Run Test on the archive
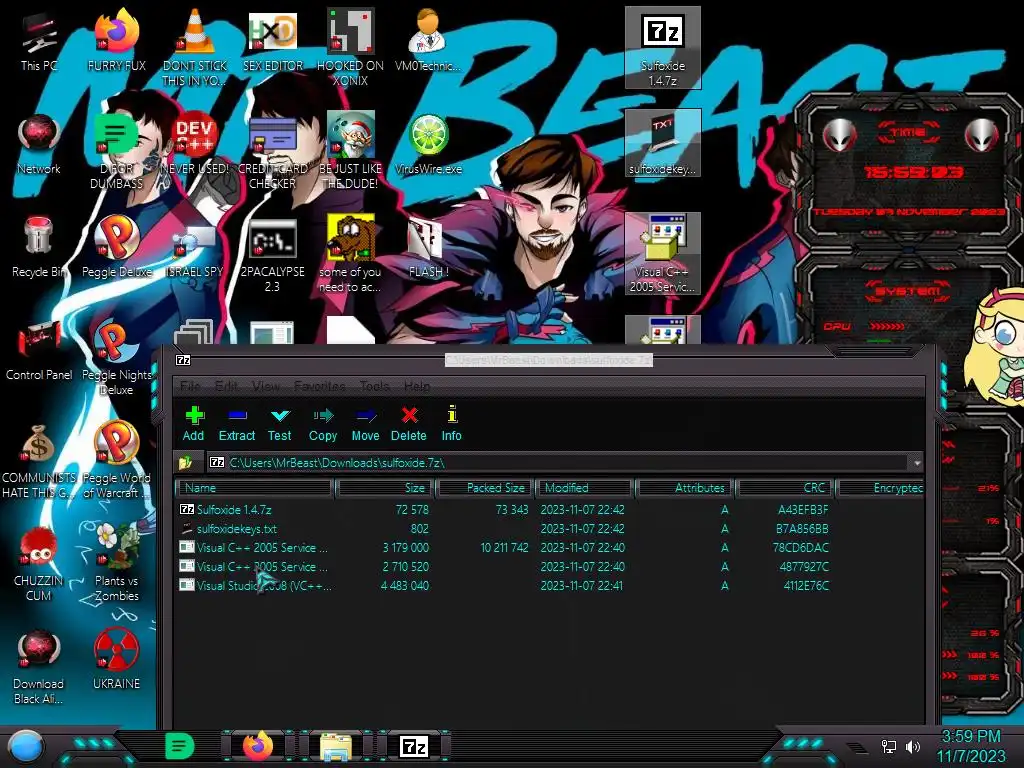 click(x=280, y=424)
